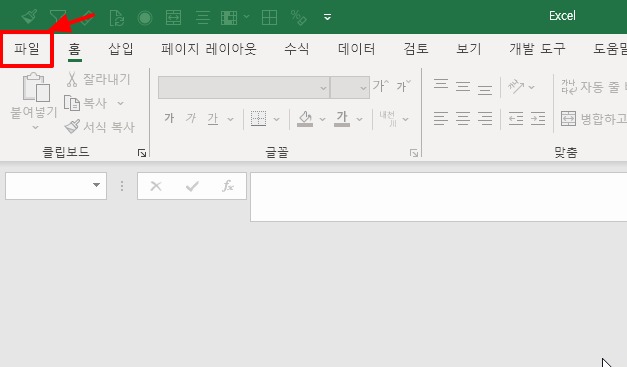The width and height of the screenshot is (627, 367).
Task: Expand the fill color dropdown arrow
Action: [x=322, y=119]
